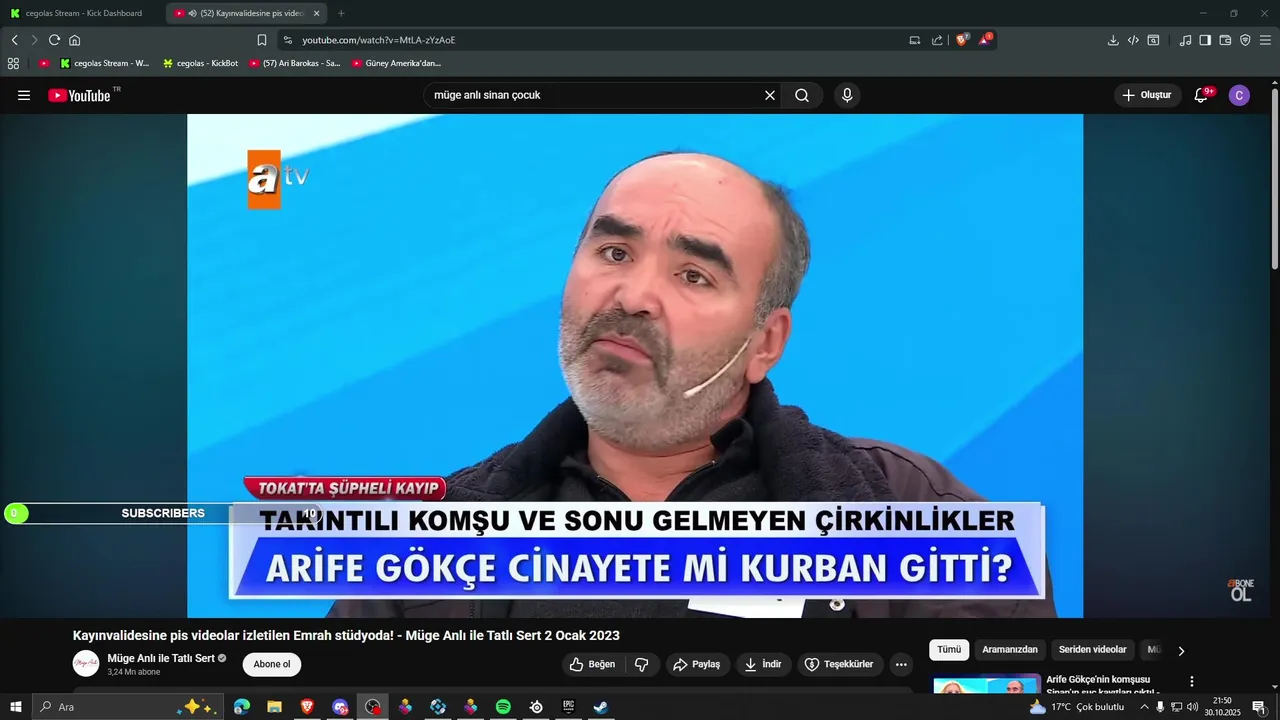Click the address bar URL

[378, 40]
